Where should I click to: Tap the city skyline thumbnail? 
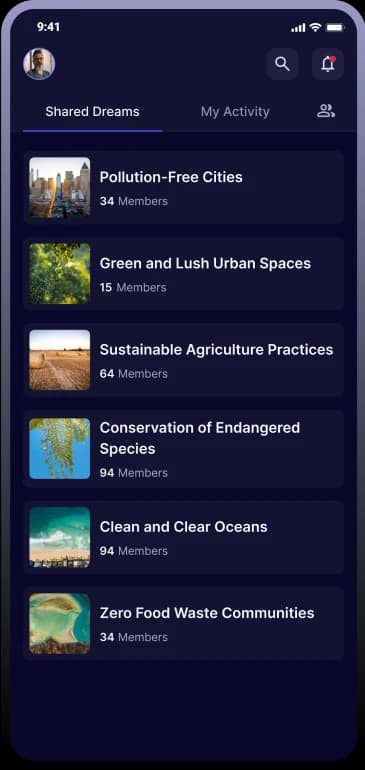click(59, 188)
